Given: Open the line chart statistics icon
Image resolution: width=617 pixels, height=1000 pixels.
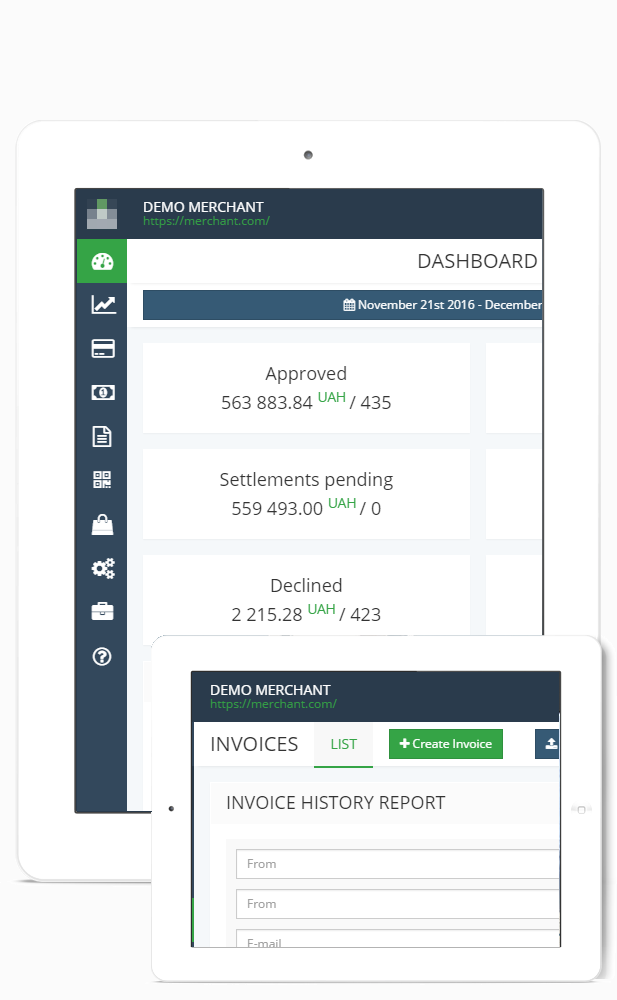Looking at the screenshot, I should 102,305.
